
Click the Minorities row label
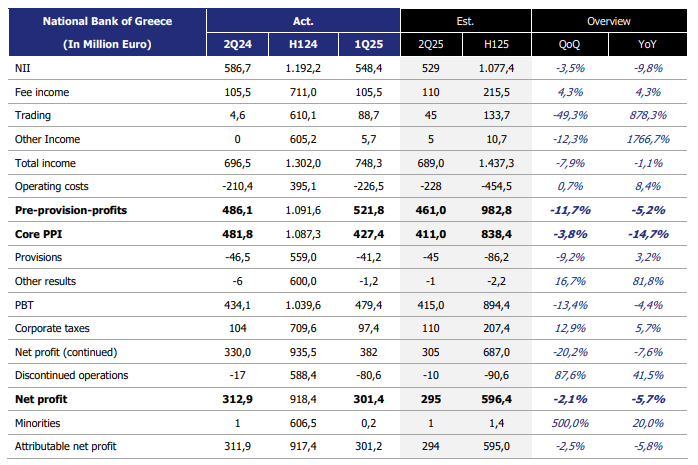coord(37,423)
